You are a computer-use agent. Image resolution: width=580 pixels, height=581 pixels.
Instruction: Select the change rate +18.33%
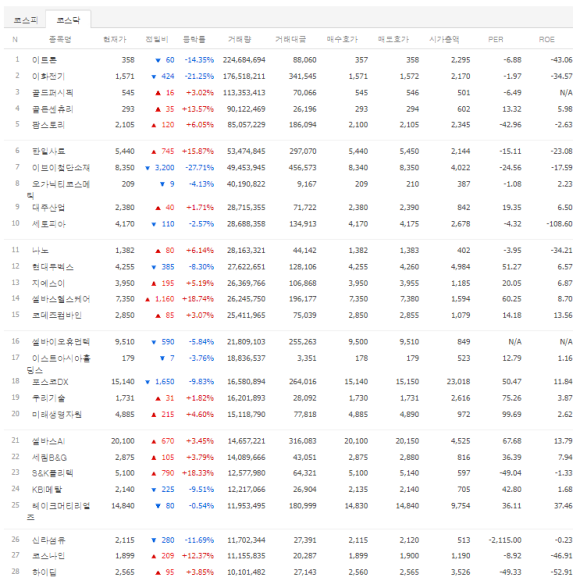(x=198, y=473)
